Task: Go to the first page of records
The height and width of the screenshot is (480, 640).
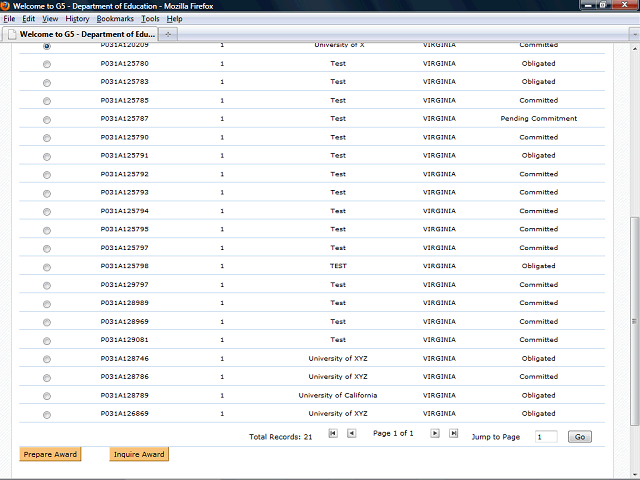Action: coord(333,433)
